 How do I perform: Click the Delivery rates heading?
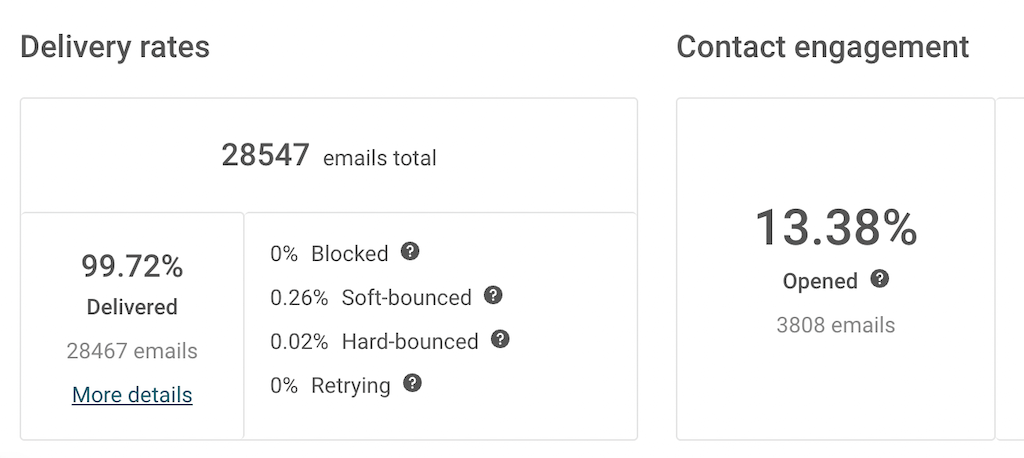115,47
